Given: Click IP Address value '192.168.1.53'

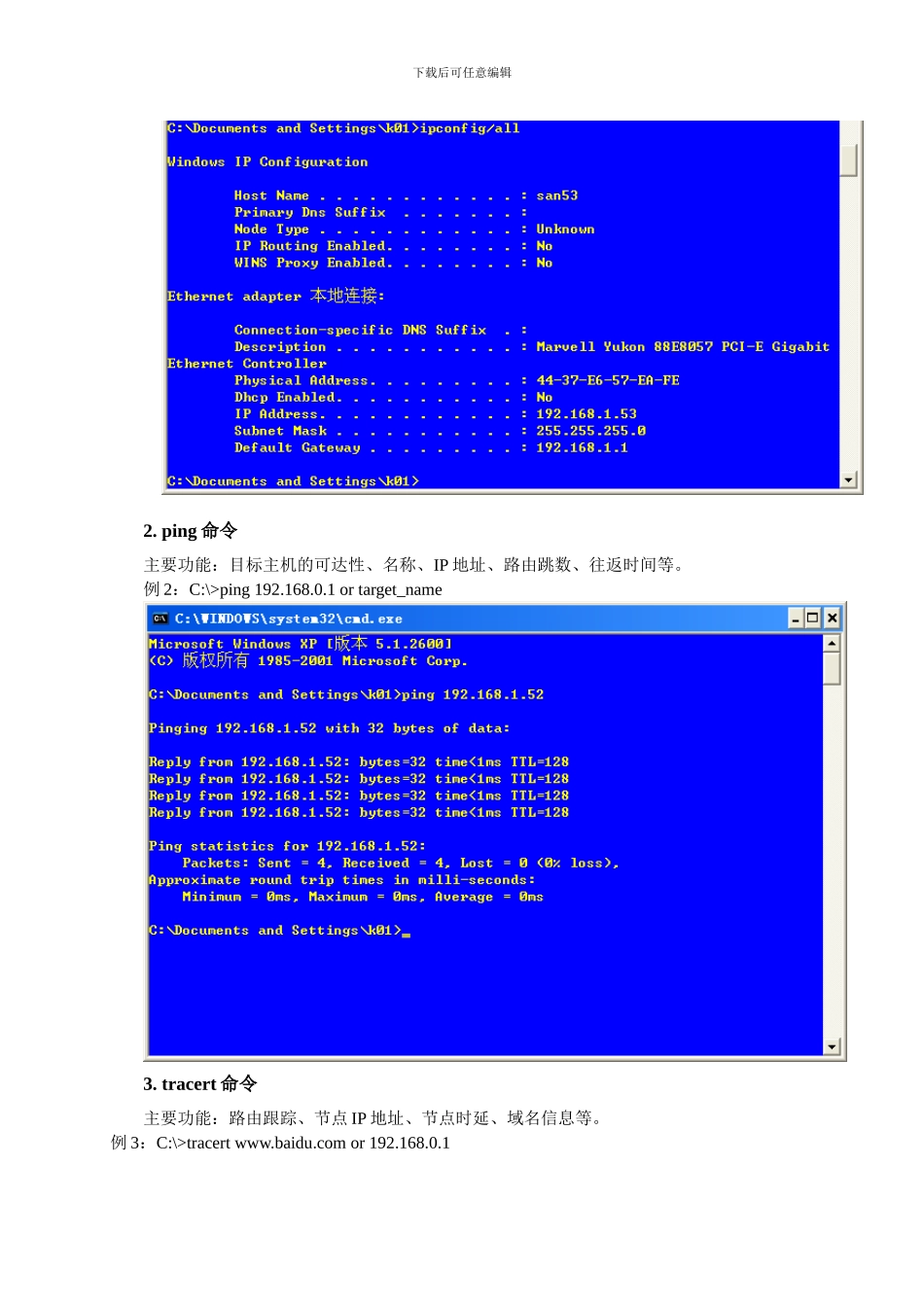Looking at the screenshot, I should [x=586, y=414].
